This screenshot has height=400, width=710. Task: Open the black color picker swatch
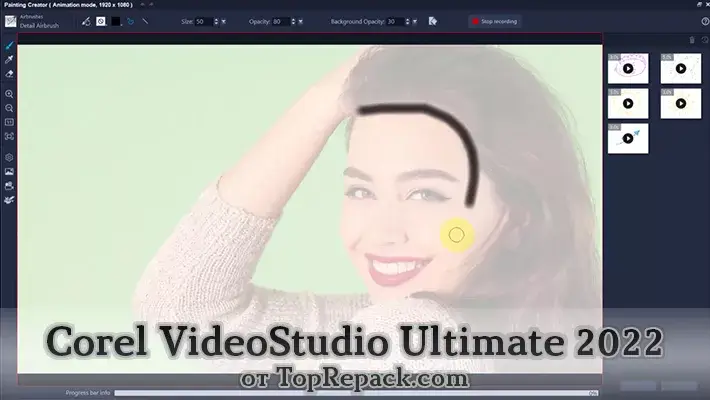coord(116,21)
